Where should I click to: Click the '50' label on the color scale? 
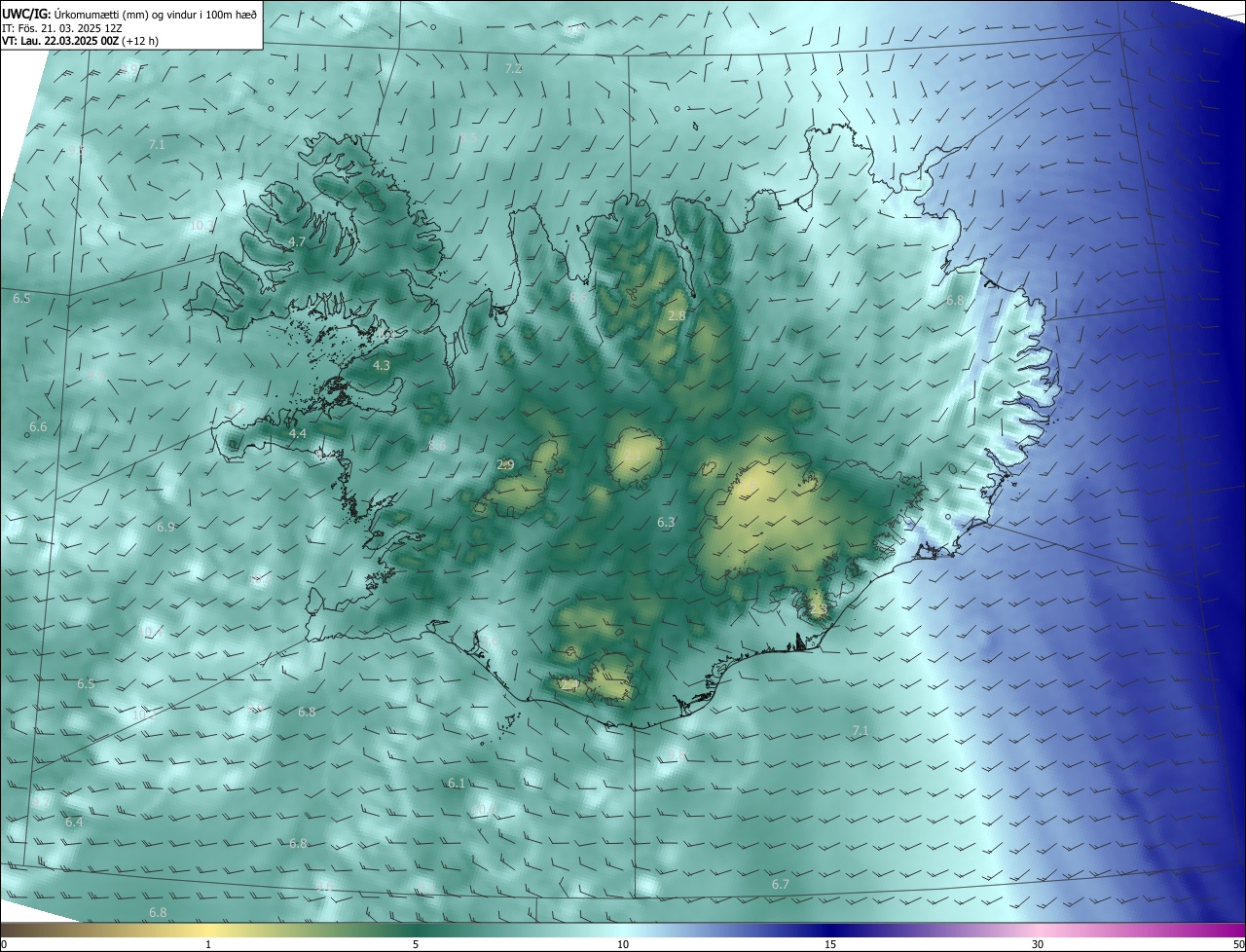coord(1238,944)
